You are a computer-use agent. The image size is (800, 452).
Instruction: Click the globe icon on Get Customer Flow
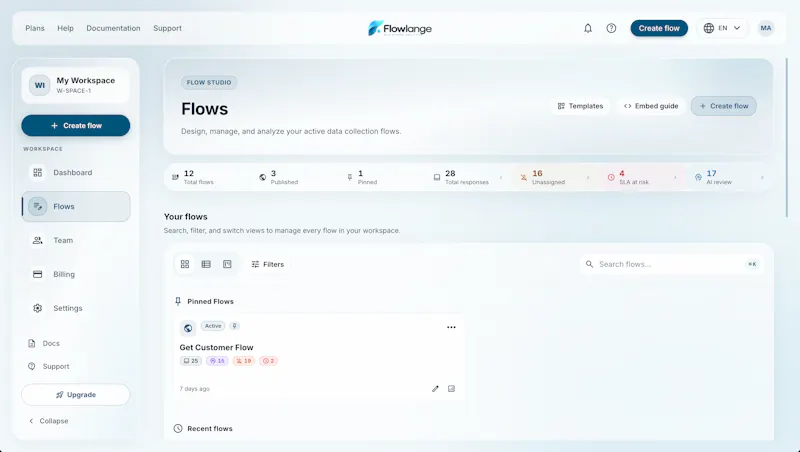coord(188,328)
